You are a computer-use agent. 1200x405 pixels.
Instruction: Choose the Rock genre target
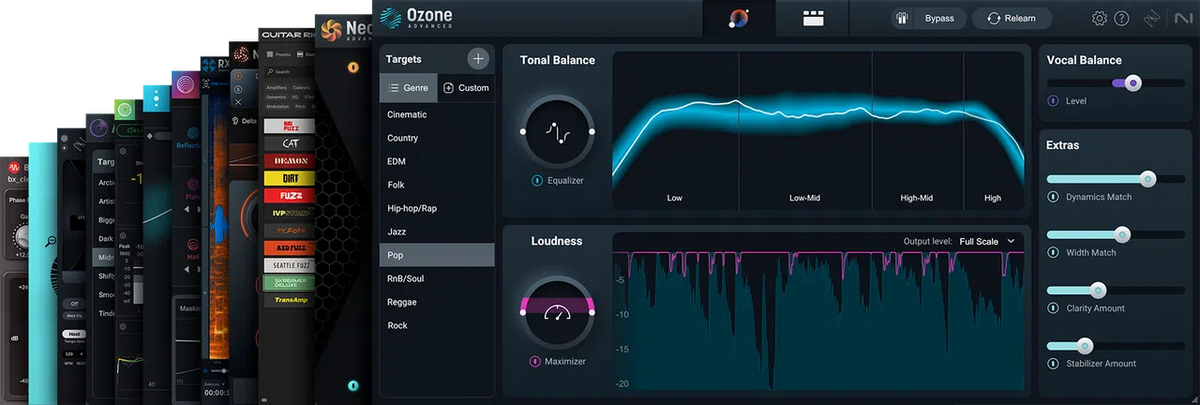pos(437,325)
